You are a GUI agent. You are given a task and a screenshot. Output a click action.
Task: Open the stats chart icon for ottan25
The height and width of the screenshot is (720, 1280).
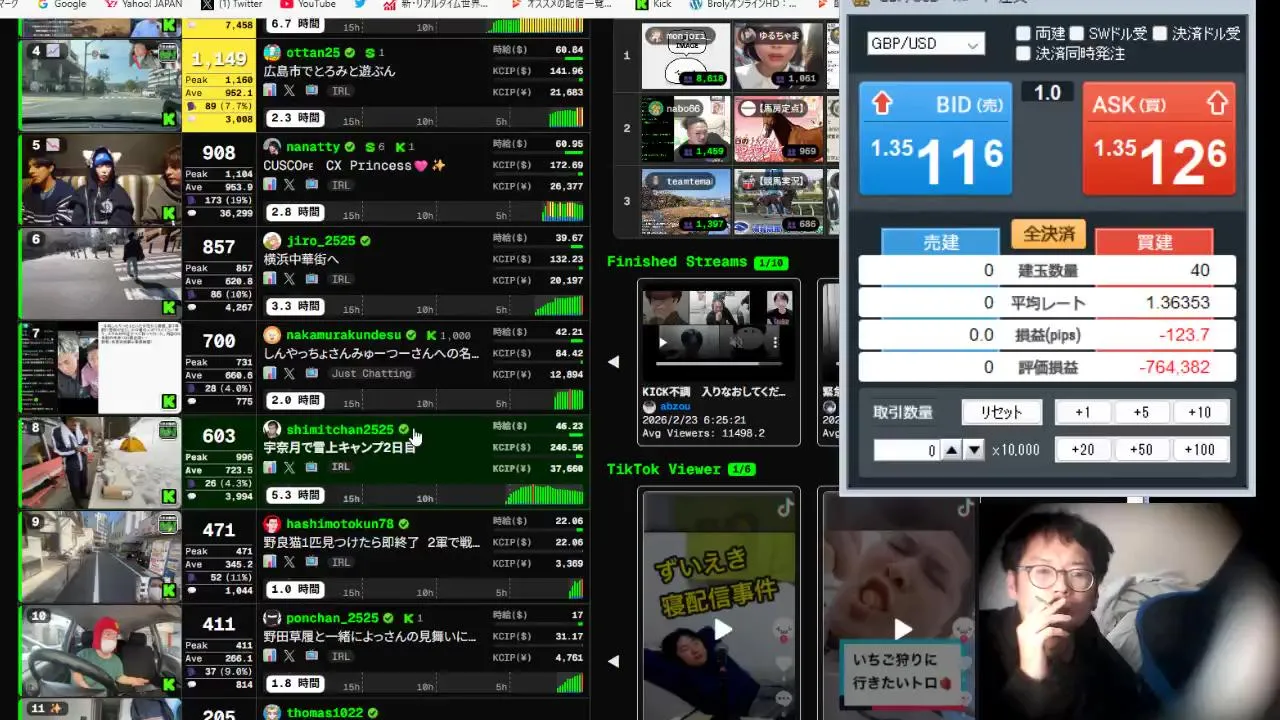pos(270,90)
